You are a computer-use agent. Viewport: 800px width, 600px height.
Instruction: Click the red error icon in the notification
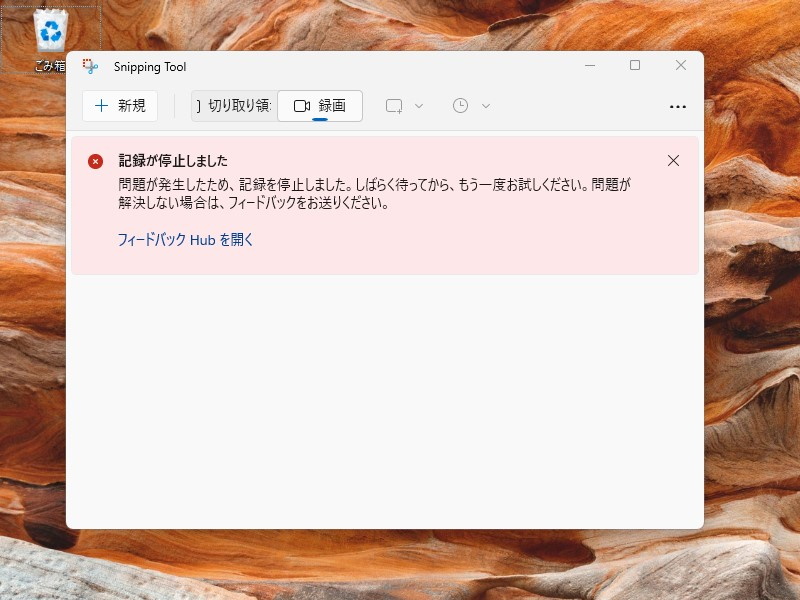tap(96, 161)
